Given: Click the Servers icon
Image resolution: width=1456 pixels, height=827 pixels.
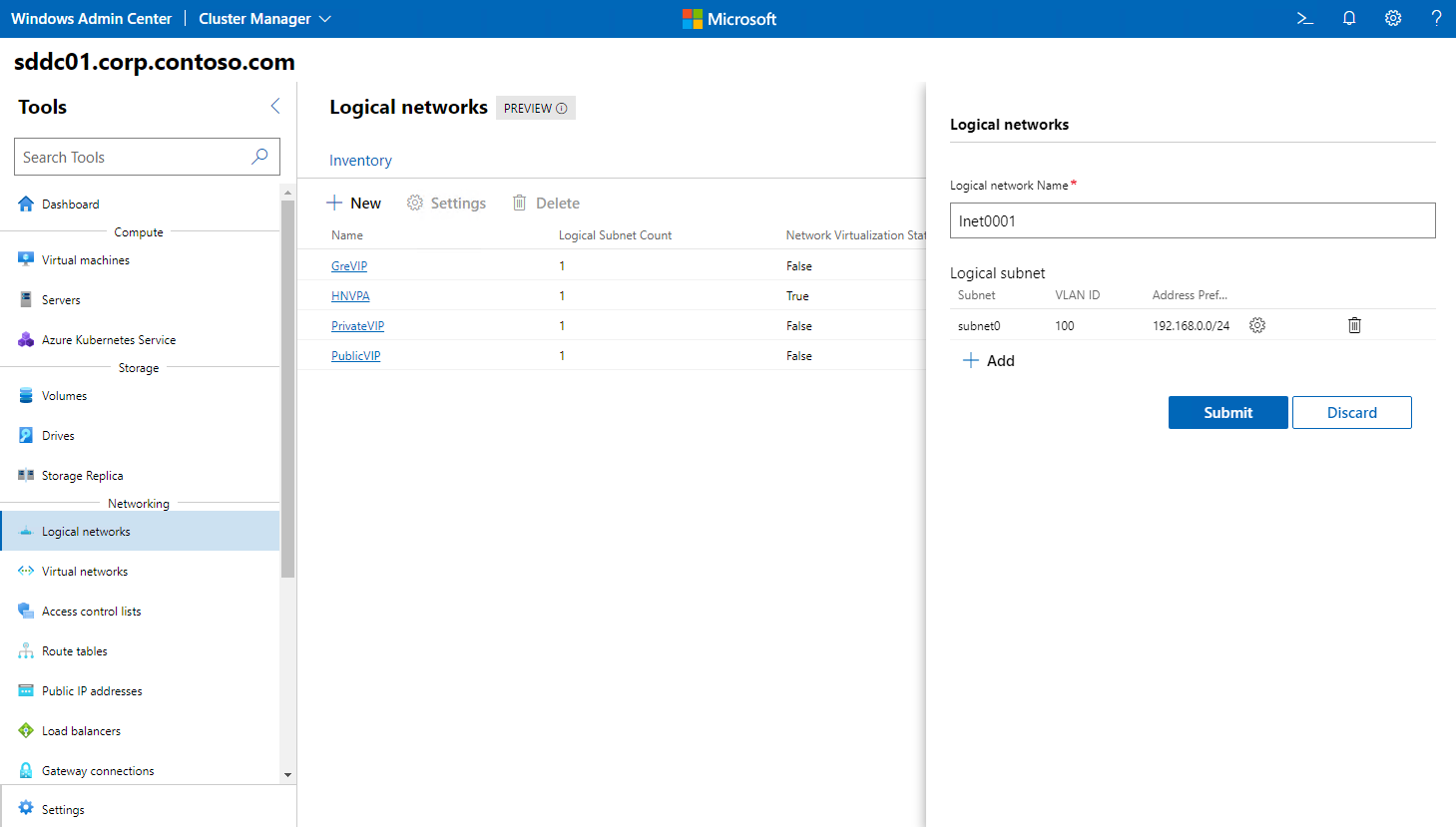Looking at the screenshot, I should tap(26, 299).
